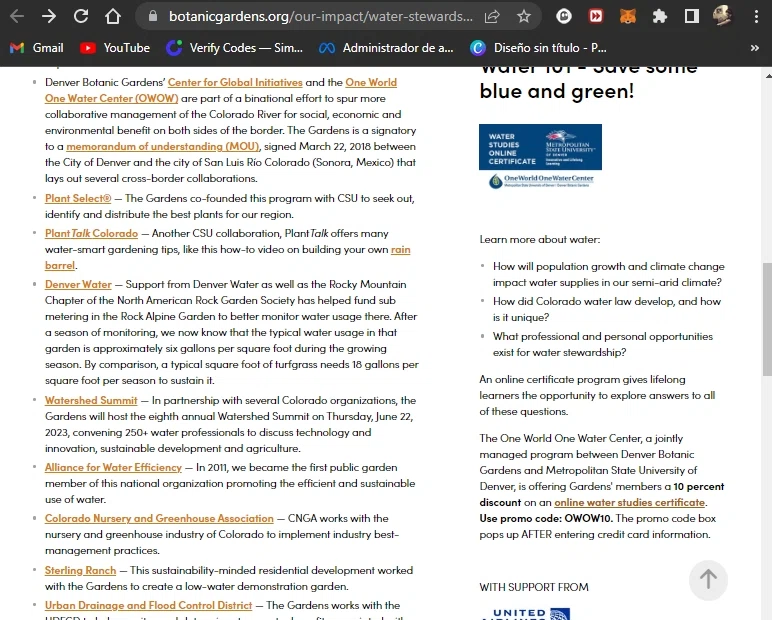
Task: Open the online water studies certificate link
Action: pyautogui.click(x=629, y=502)
